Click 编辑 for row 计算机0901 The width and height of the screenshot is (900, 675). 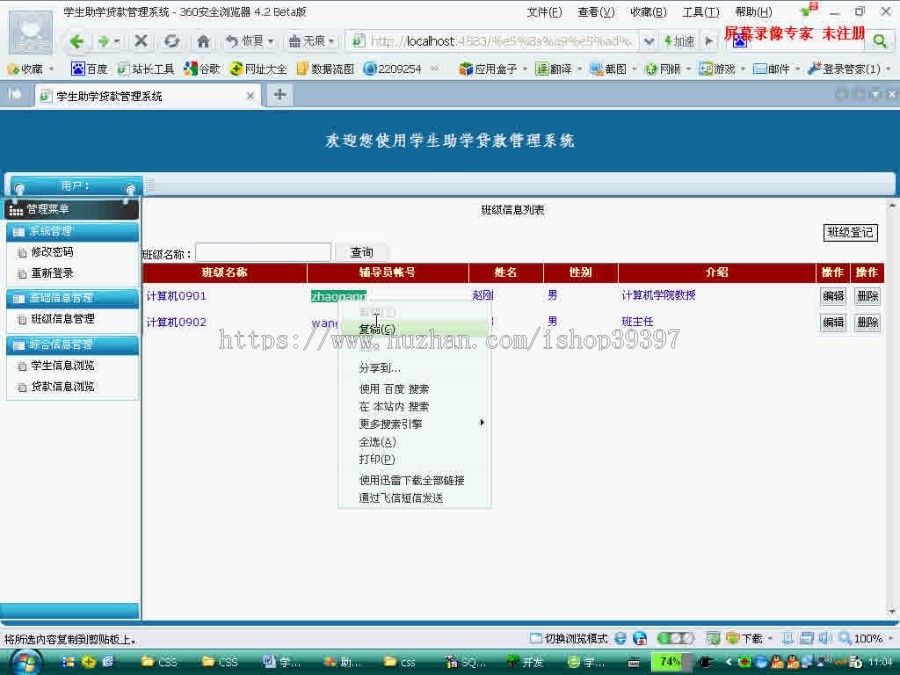point(833,296)
